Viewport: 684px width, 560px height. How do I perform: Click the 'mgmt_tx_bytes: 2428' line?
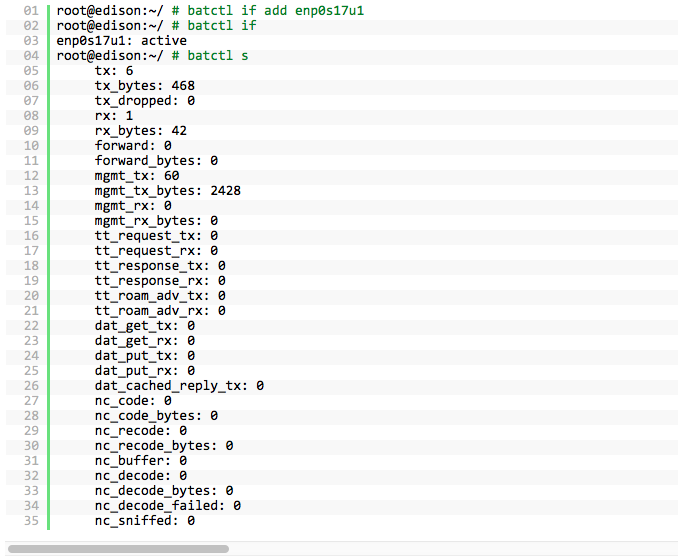coord(168,191)
